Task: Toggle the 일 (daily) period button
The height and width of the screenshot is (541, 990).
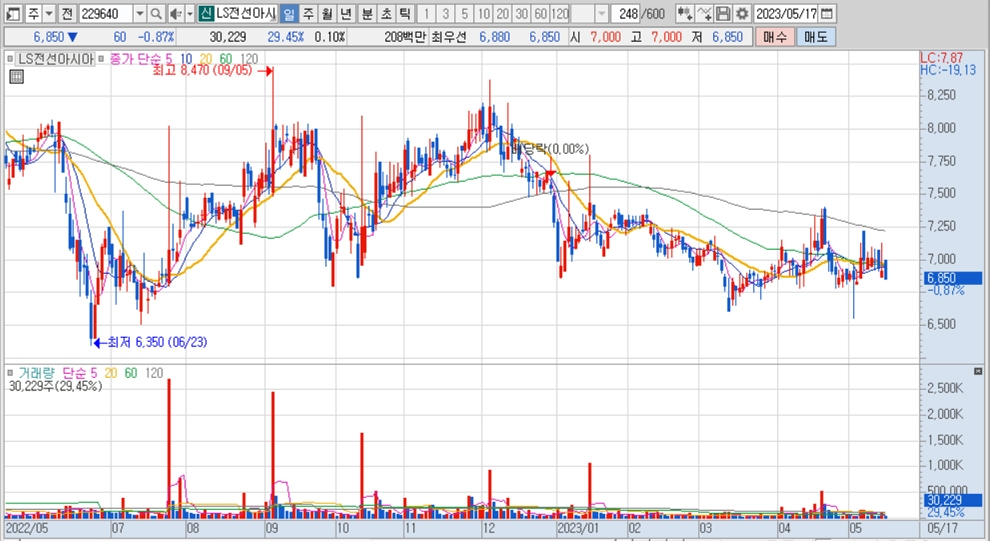Action: pos(288,14)
